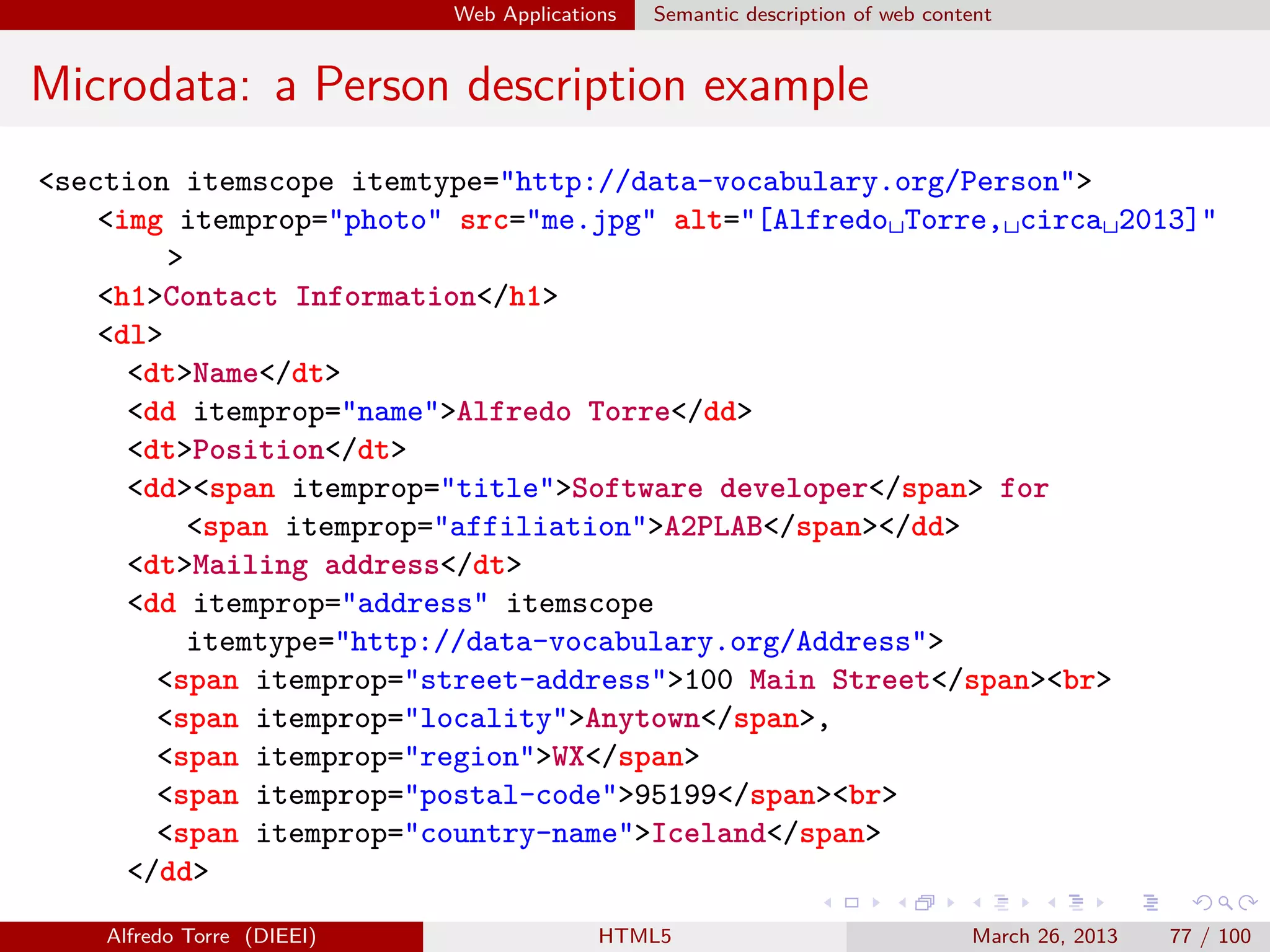Click the 'WX' region text

(569, 757)
